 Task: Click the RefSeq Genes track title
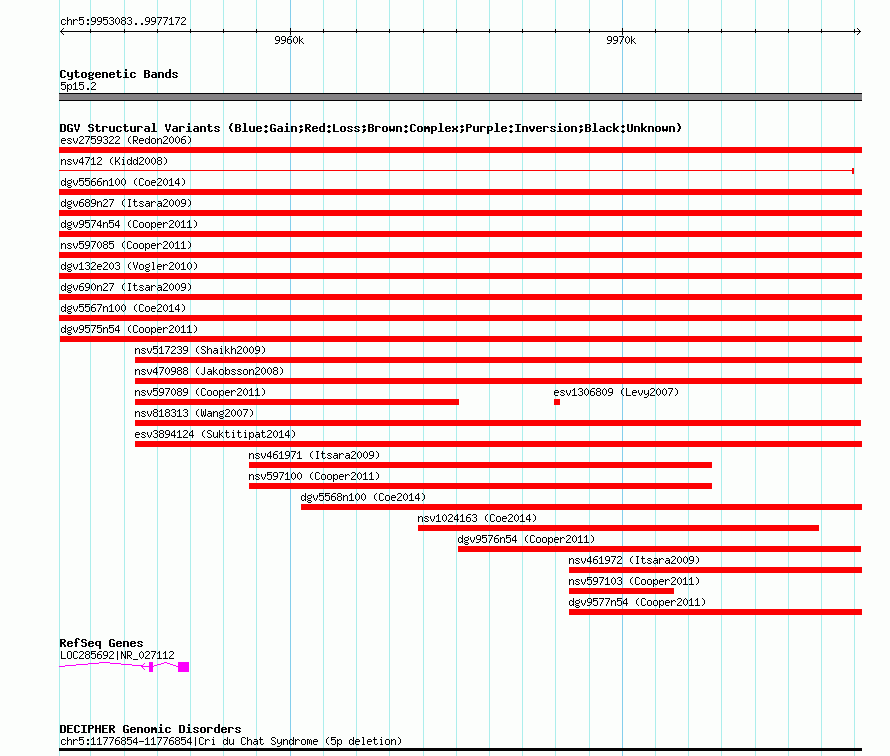click(x=101, y=643)
